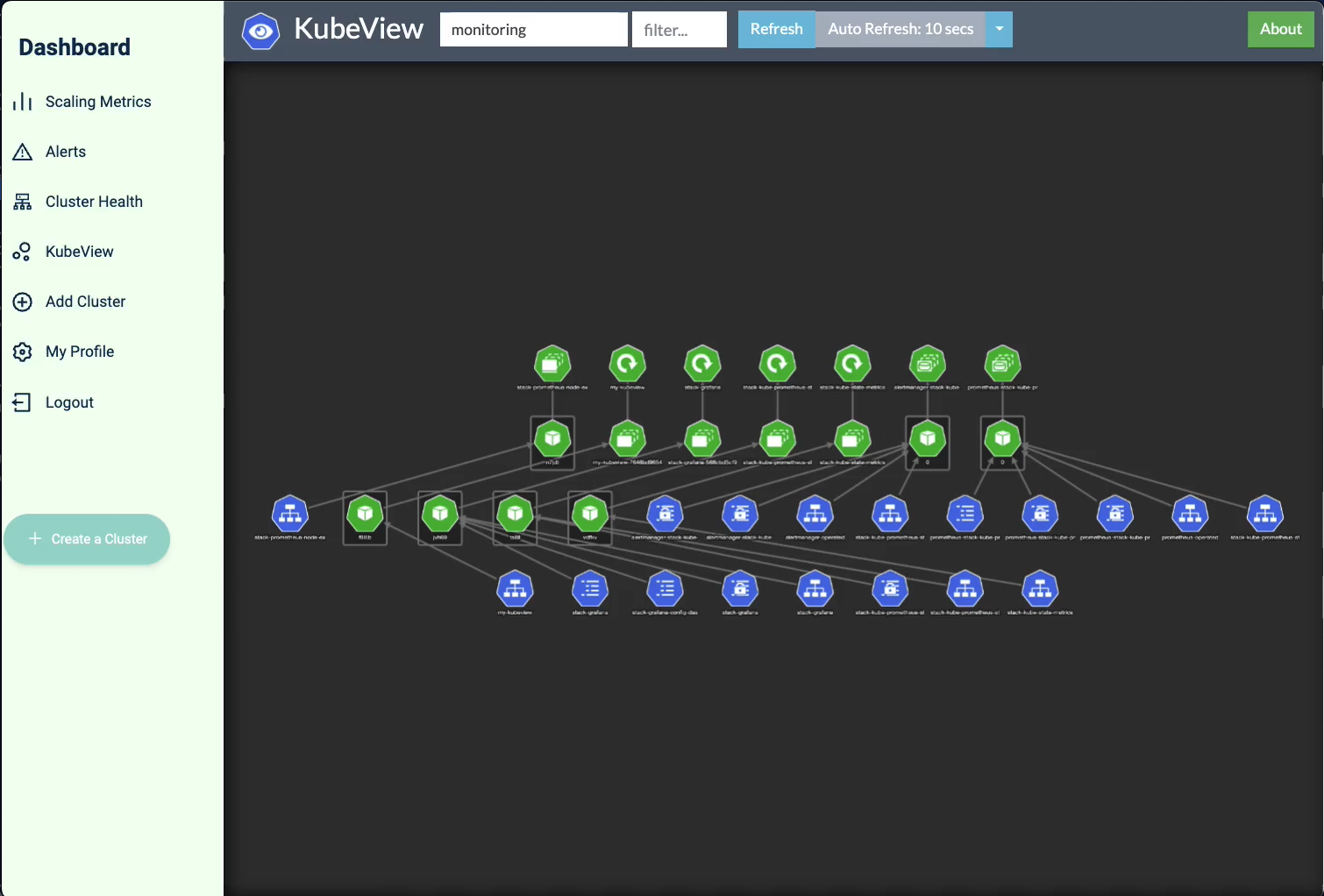Select the n7jdt pod node
The width and height of the screenshot is (1324, 896).
(552, 438)
